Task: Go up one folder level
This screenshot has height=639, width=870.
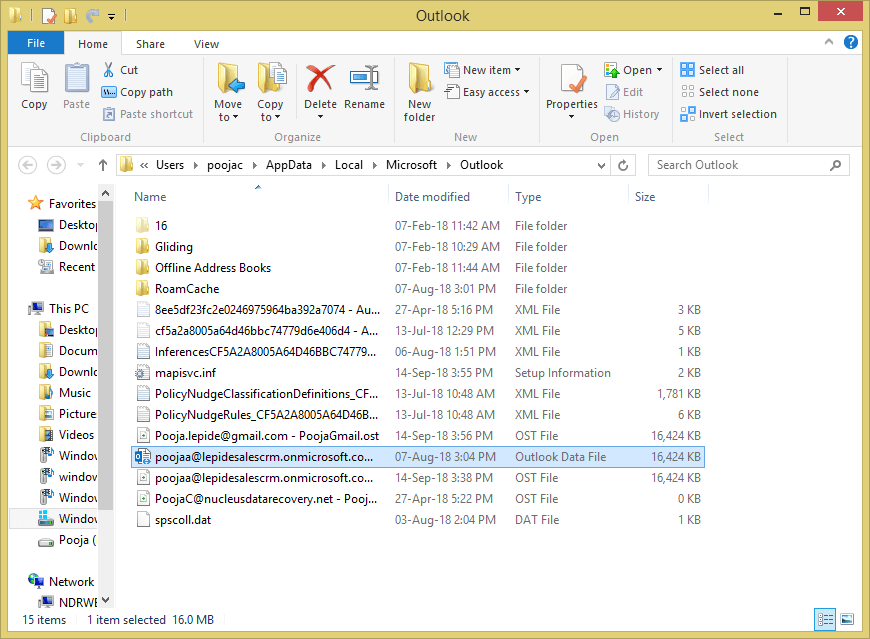Action: [103, 165]
